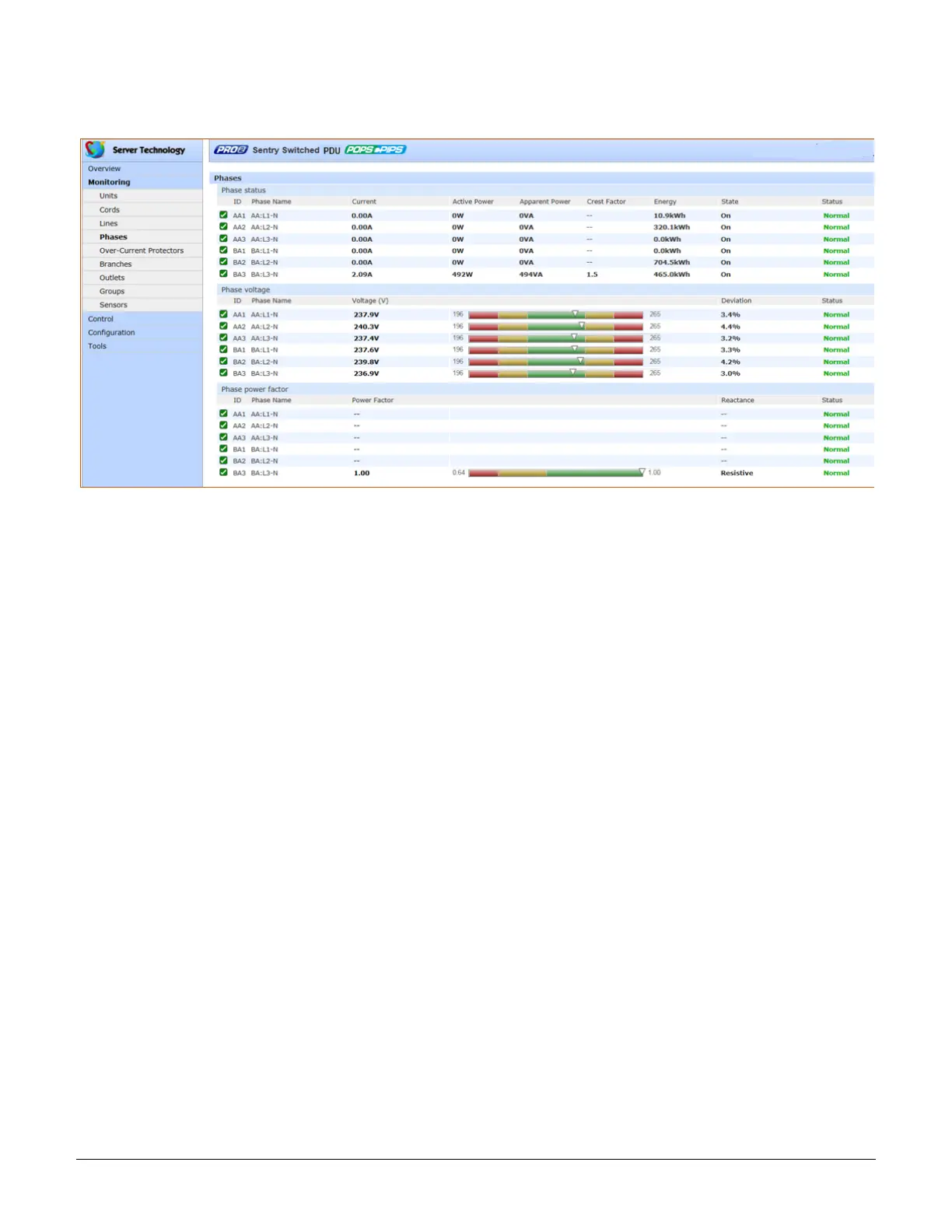Open the Cords monitoring page
Image resolution: width=952 pixels, height=1232 pixels.
pyautogui.click(x=110, y=210)
